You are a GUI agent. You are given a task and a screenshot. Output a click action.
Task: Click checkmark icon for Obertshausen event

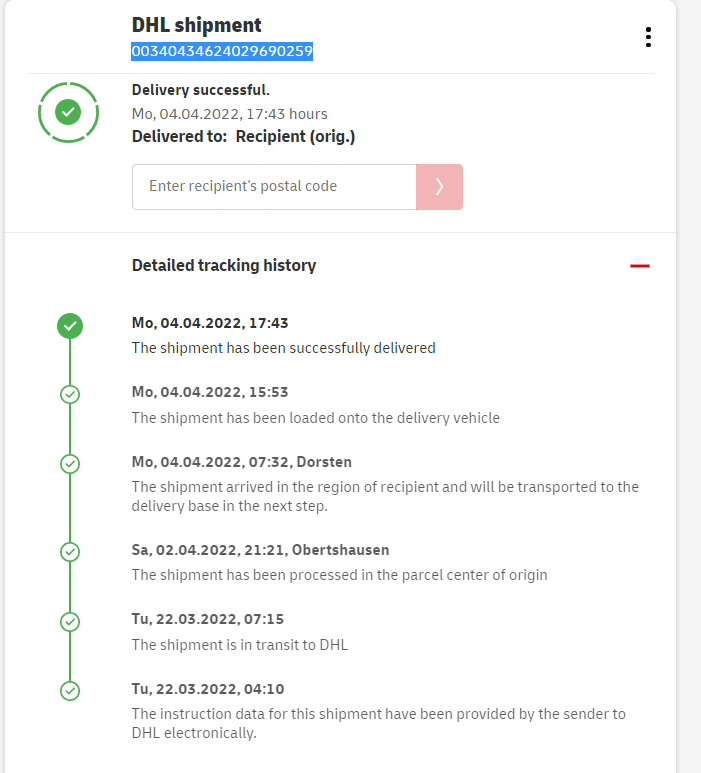pos(70,551)
